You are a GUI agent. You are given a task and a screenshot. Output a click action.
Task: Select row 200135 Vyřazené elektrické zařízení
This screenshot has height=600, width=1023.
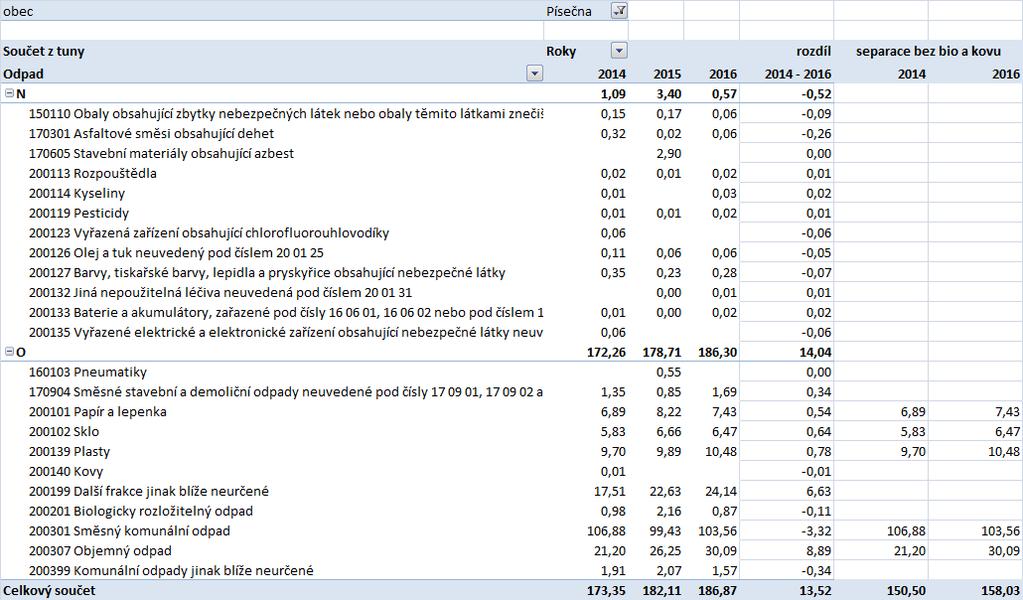[x=286, y=332]
